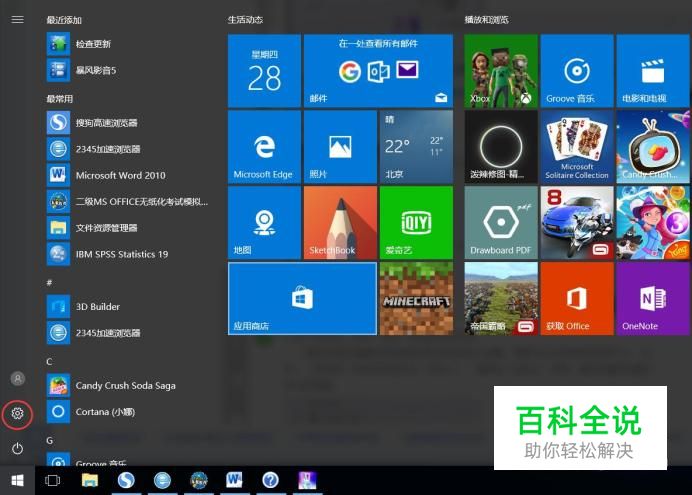Open the 应用商店 store tile
692x495 pixels.
pos(302,298)
